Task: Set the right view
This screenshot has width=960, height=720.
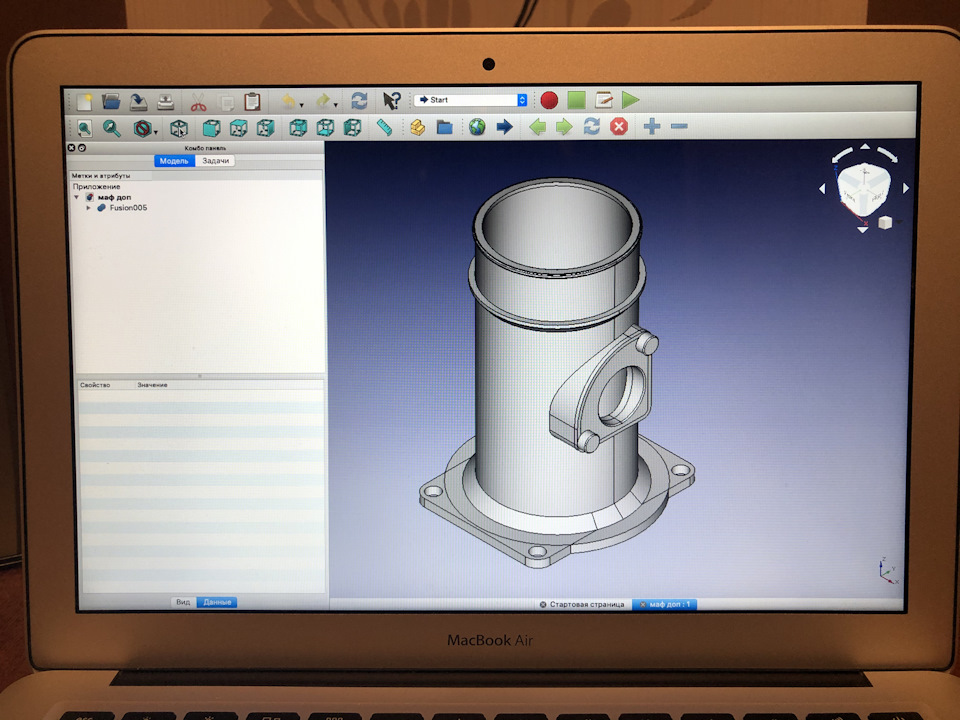Action: (265, 128)
